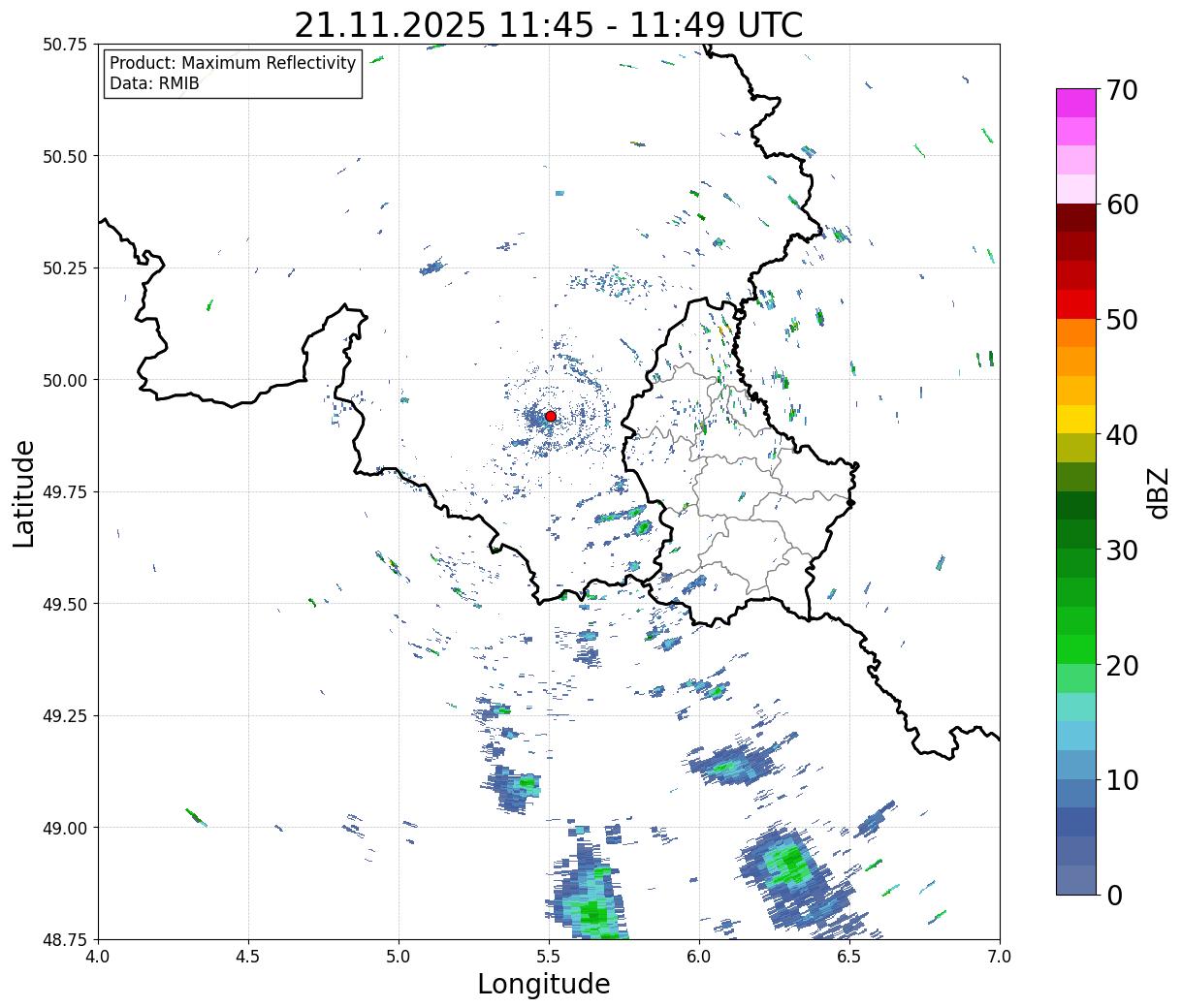Click the 50.00 latitude tick label
Screen dimensions: 1182x1008
[x=65, y=380]
